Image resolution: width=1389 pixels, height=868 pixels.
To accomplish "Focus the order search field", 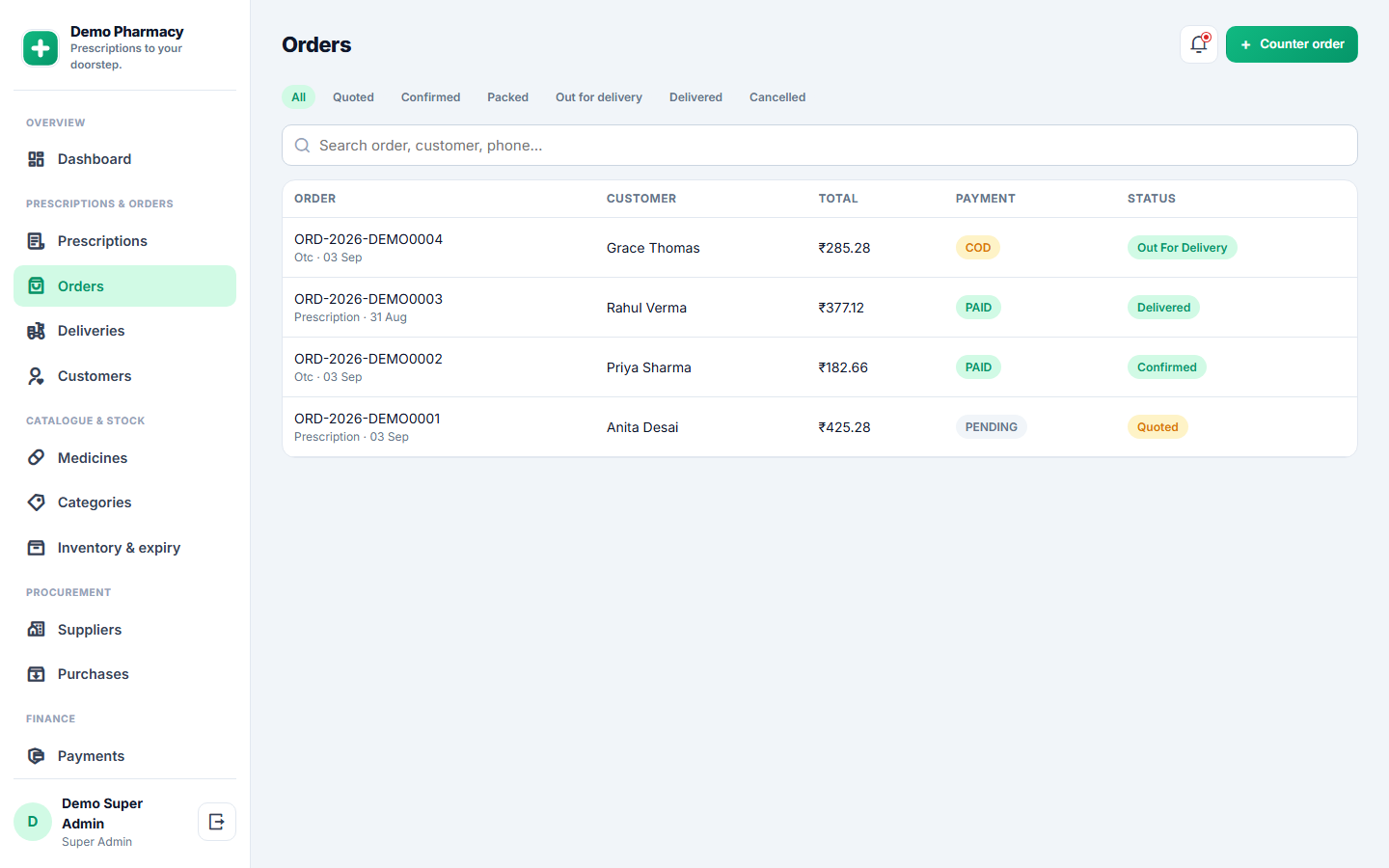I will click(x=820, y=146).
